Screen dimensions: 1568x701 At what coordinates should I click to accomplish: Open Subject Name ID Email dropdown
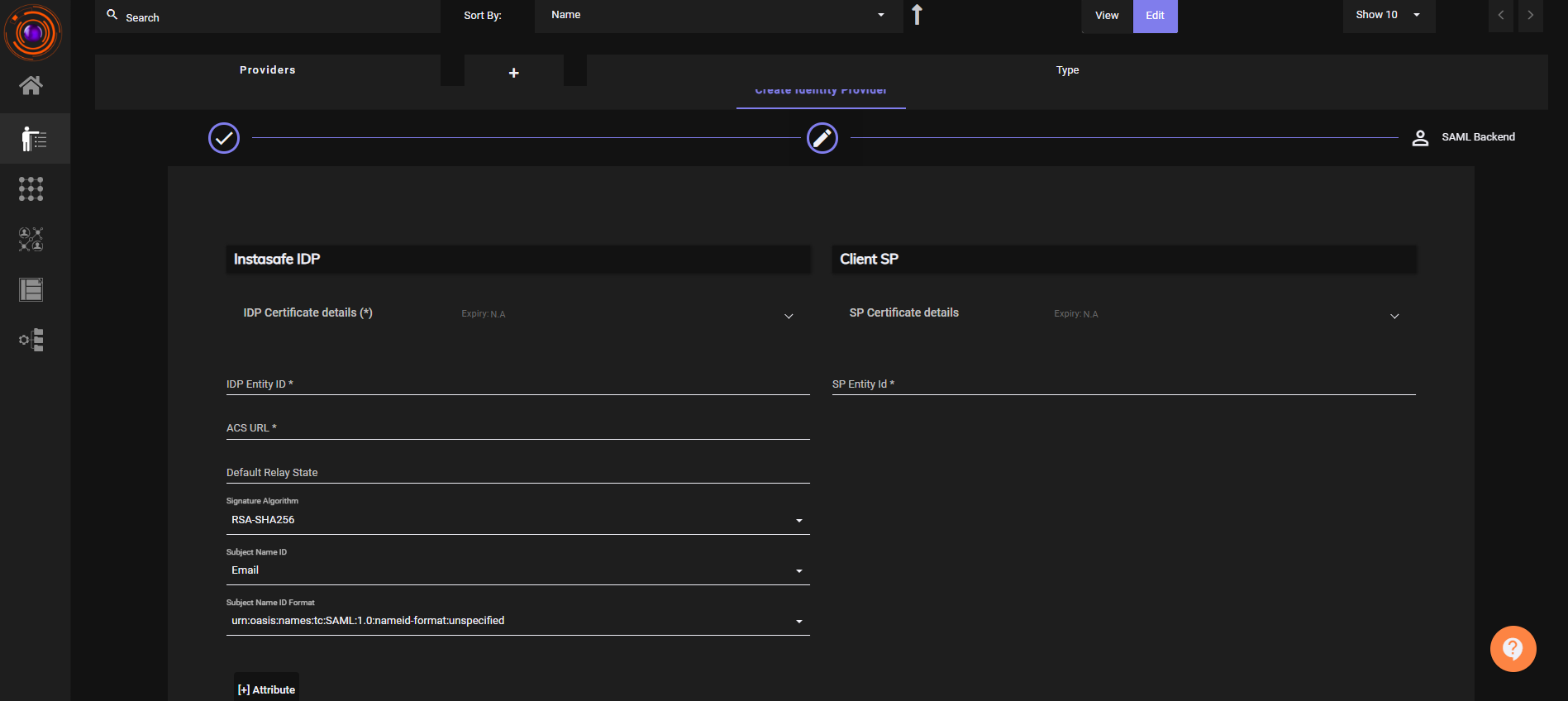click(x=518, y=570)
